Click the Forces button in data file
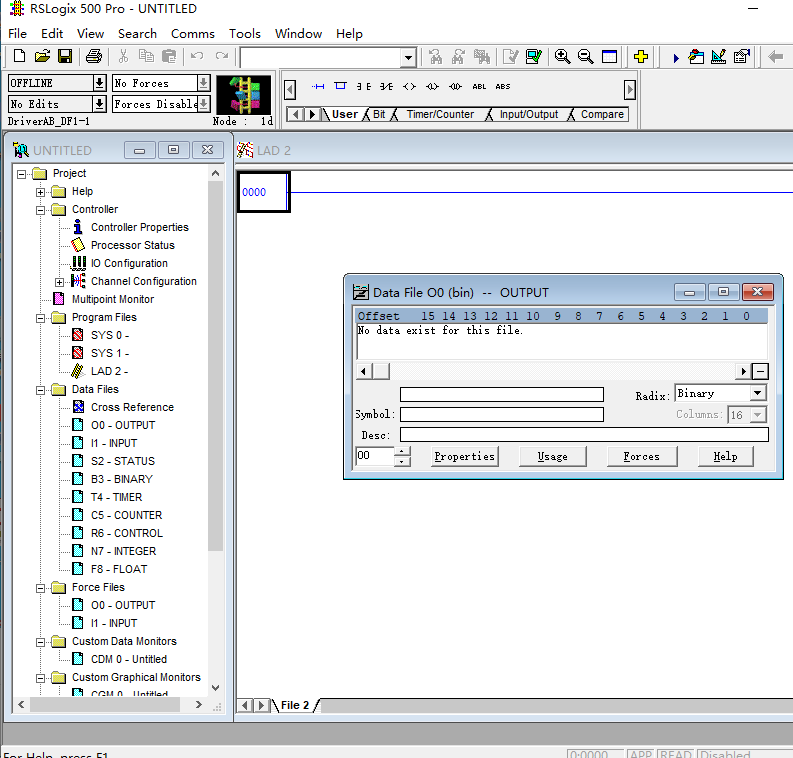This screenshot has height=758, width=793. click(641, 456)
